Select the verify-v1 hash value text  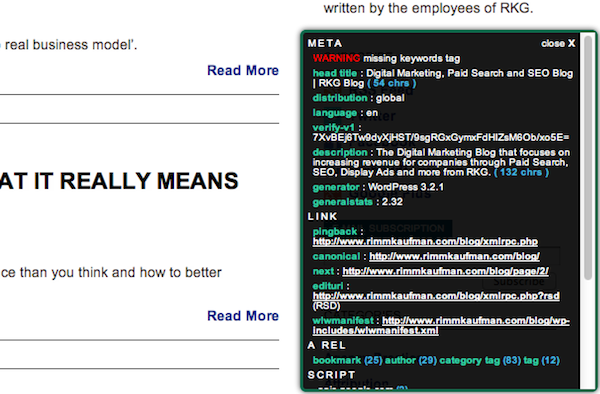(x=441, y=137)
